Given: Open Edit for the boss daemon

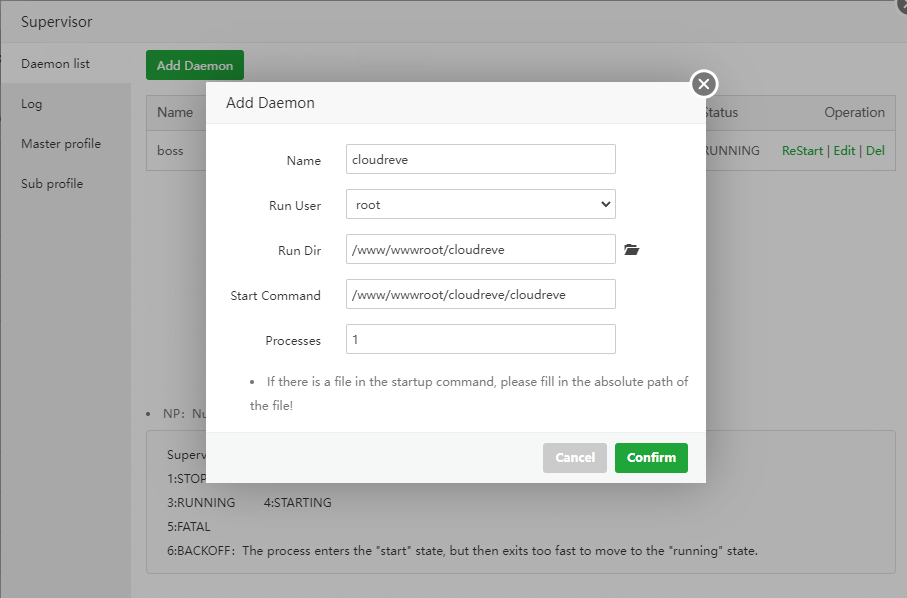Looking at the screenshot, I should click(x=844, y=151).
